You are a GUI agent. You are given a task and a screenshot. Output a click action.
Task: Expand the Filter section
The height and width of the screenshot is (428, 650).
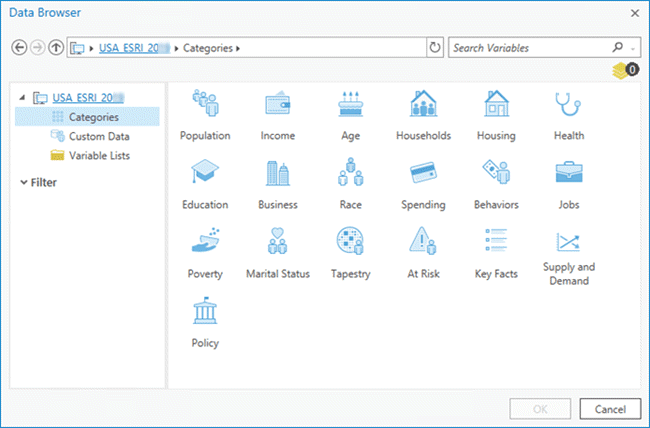tap(23, 183)
